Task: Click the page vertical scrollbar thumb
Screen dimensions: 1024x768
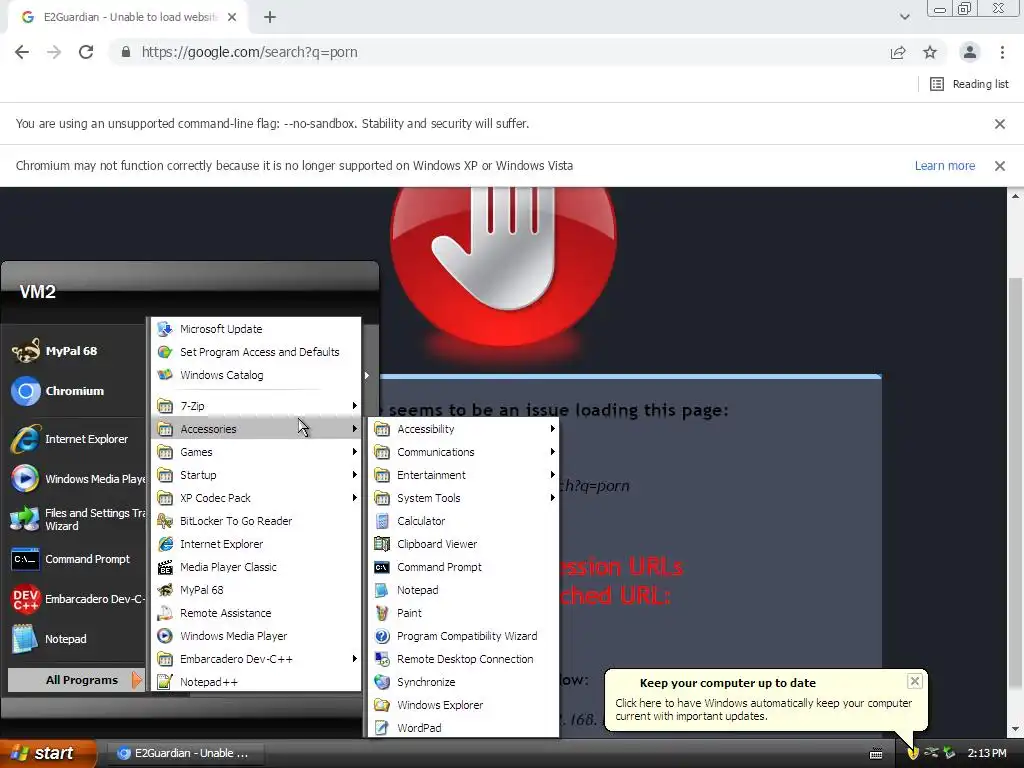Action: pyautogui.click(x=1015, y=483)
